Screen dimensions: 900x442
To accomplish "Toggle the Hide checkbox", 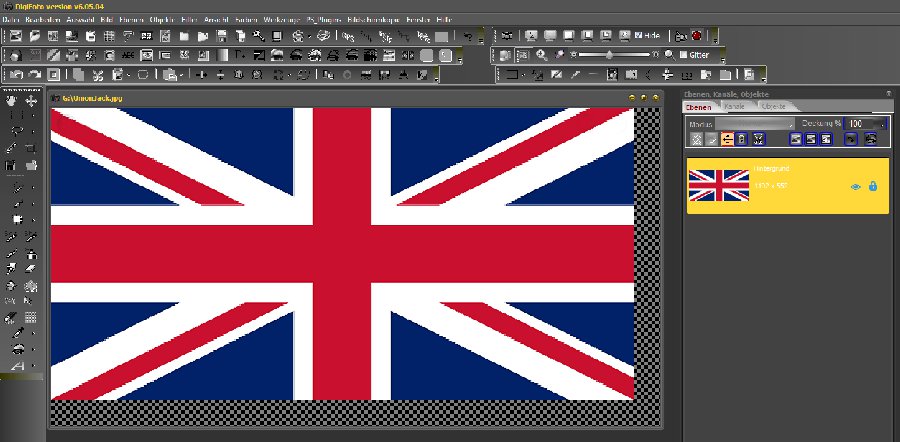I will (637, 36).
